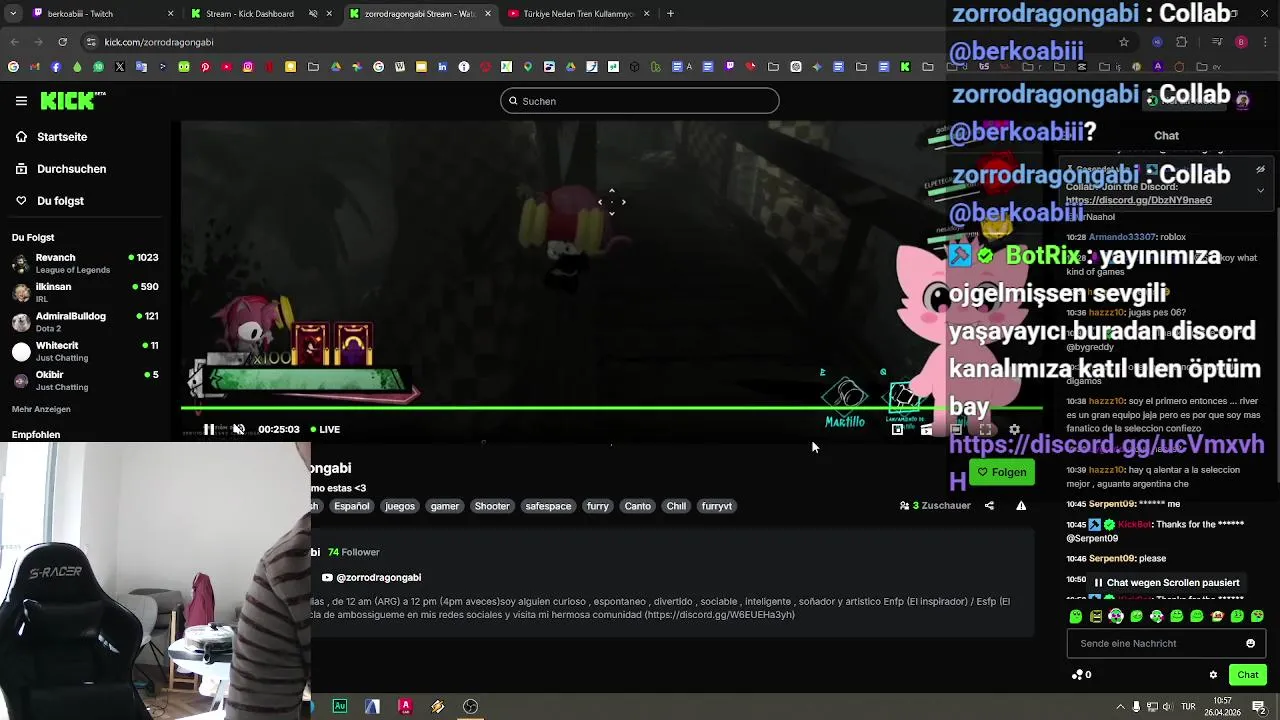Open the Kick hamburger menu

pyautogui.click(x=21, y=101)
